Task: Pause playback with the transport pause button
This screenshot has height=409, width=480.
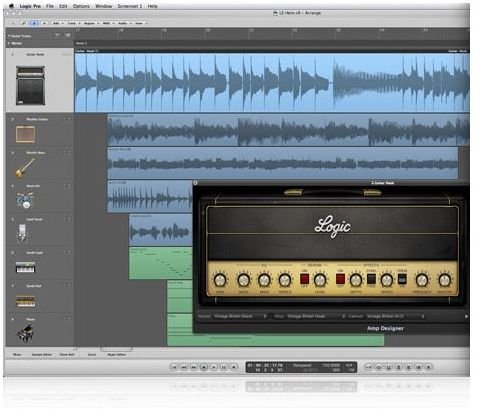Action: click(224, 367)
